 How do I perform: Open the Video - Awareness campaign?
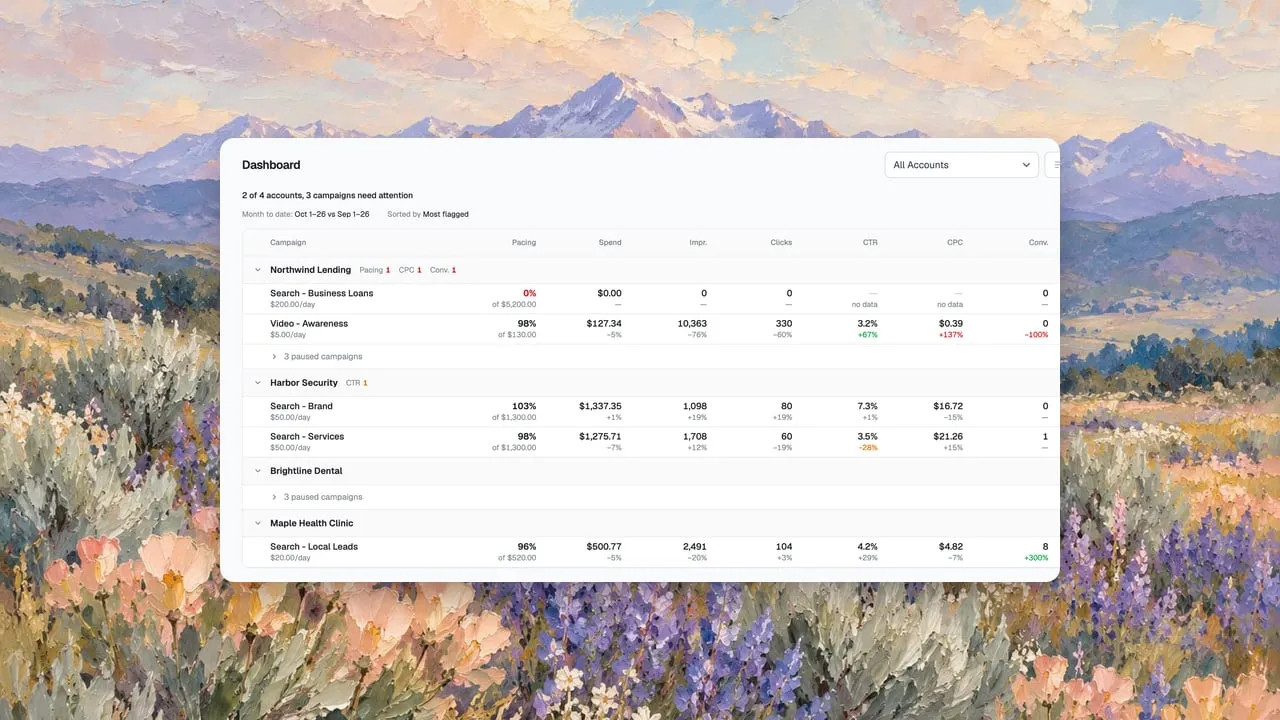coord(309,324)
